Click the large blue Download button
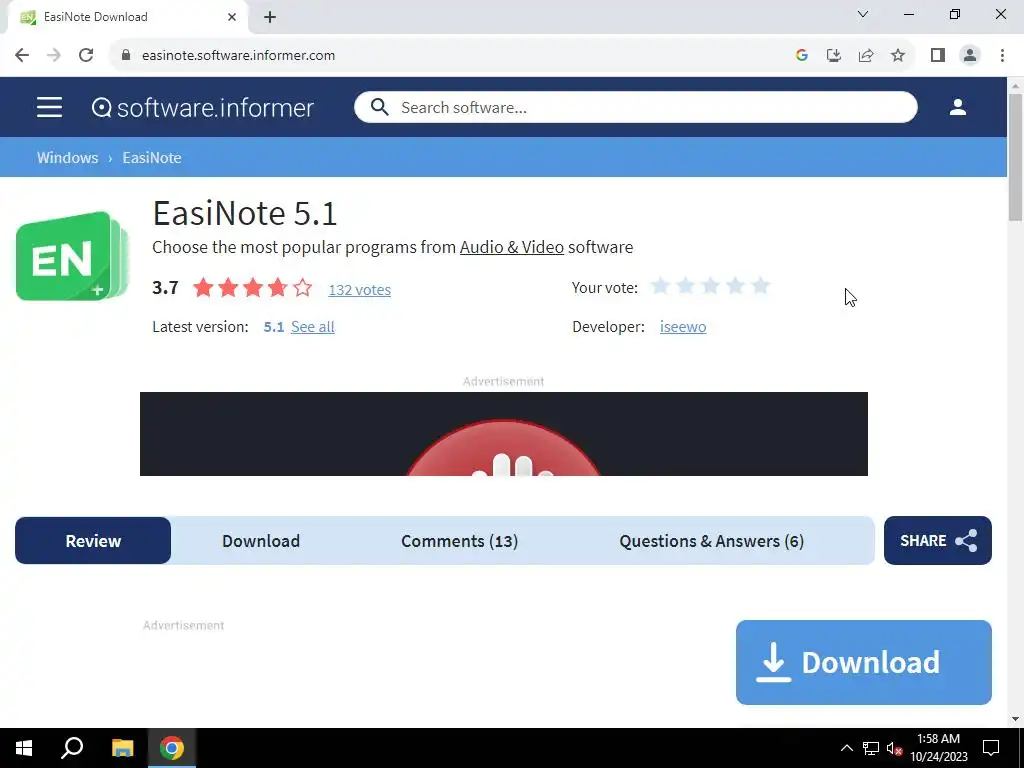This screenshot has width=1024, height=768. [x=863, y=662]
